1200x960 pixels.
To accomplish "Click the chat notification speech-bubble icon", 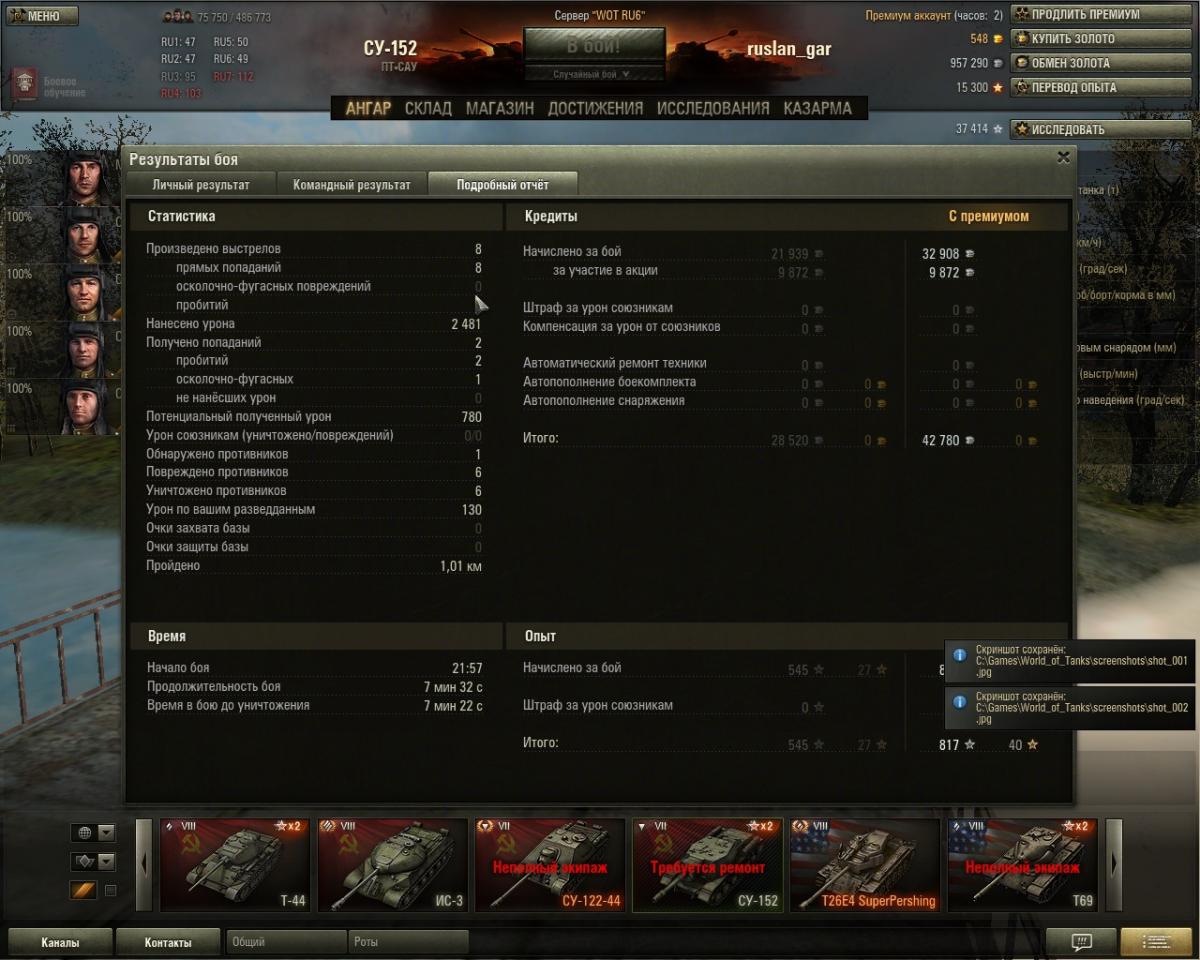I will [x=1081, y=942].
